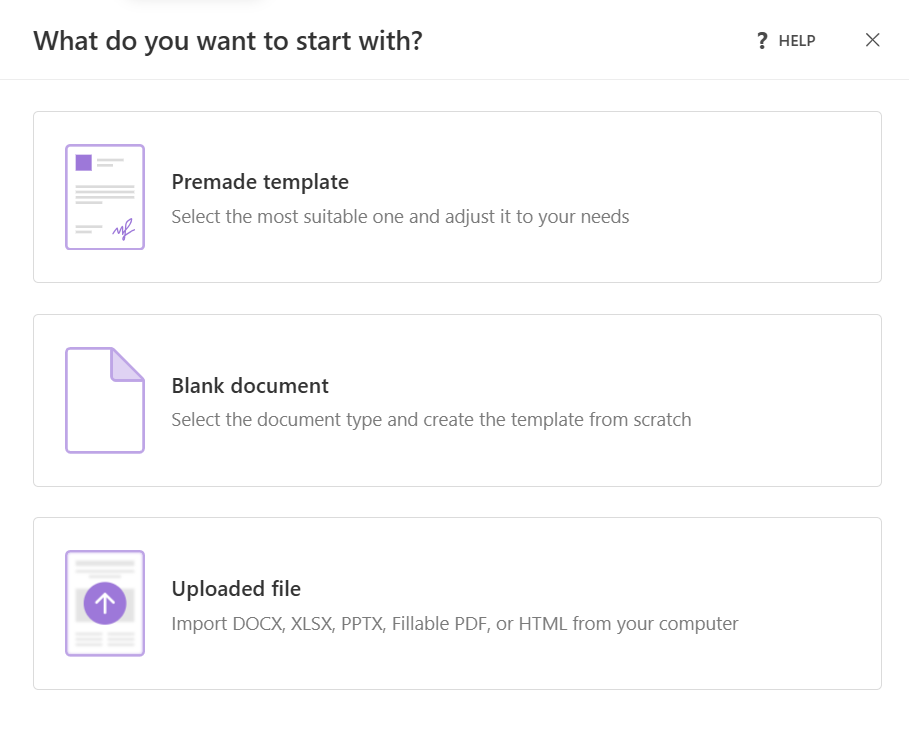Screen dimensions: 909x751
Task: Click the text about creating template from scratch
Action: (x=431, y=419)
